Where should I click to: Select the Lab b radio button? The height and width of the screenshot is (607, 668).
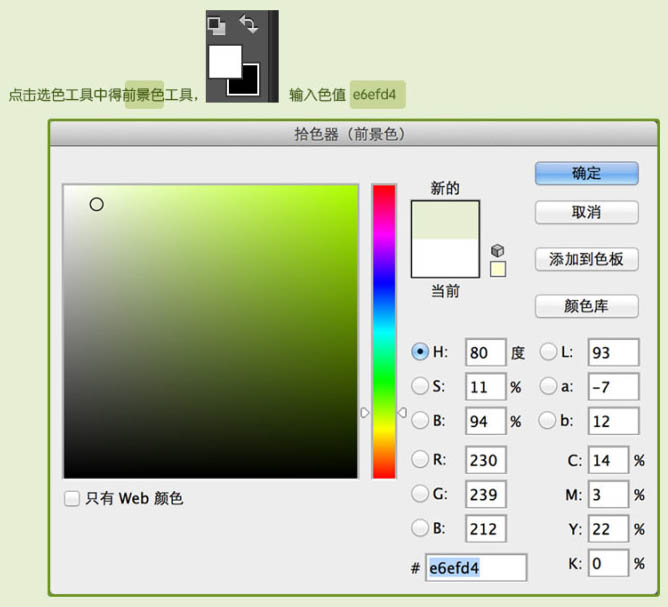[x=548, y=420]
